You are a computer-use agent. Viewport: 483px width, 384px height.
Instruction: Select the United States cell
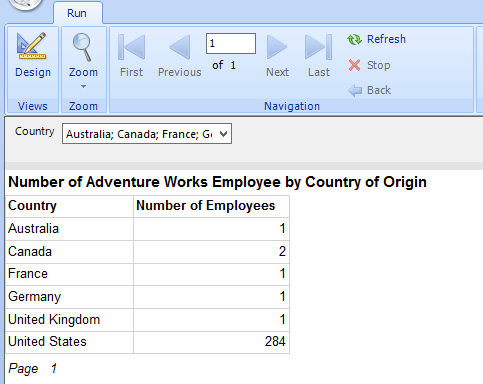70,342
